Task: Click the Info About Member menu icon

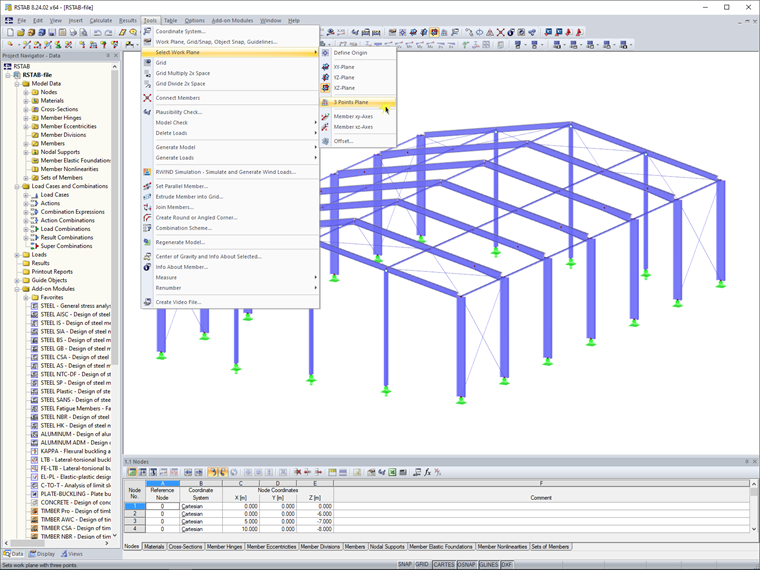Action: [147, 267]
